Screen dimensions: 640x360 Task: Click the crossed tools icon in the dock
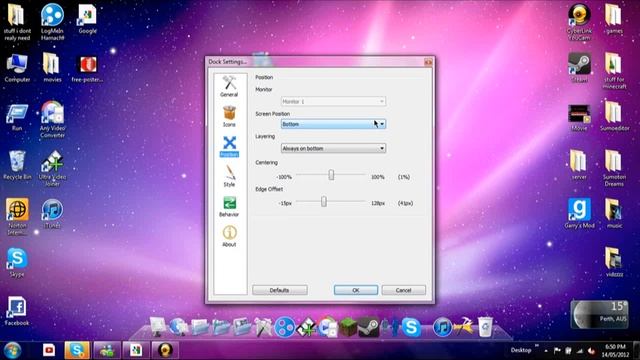point(264,327)
